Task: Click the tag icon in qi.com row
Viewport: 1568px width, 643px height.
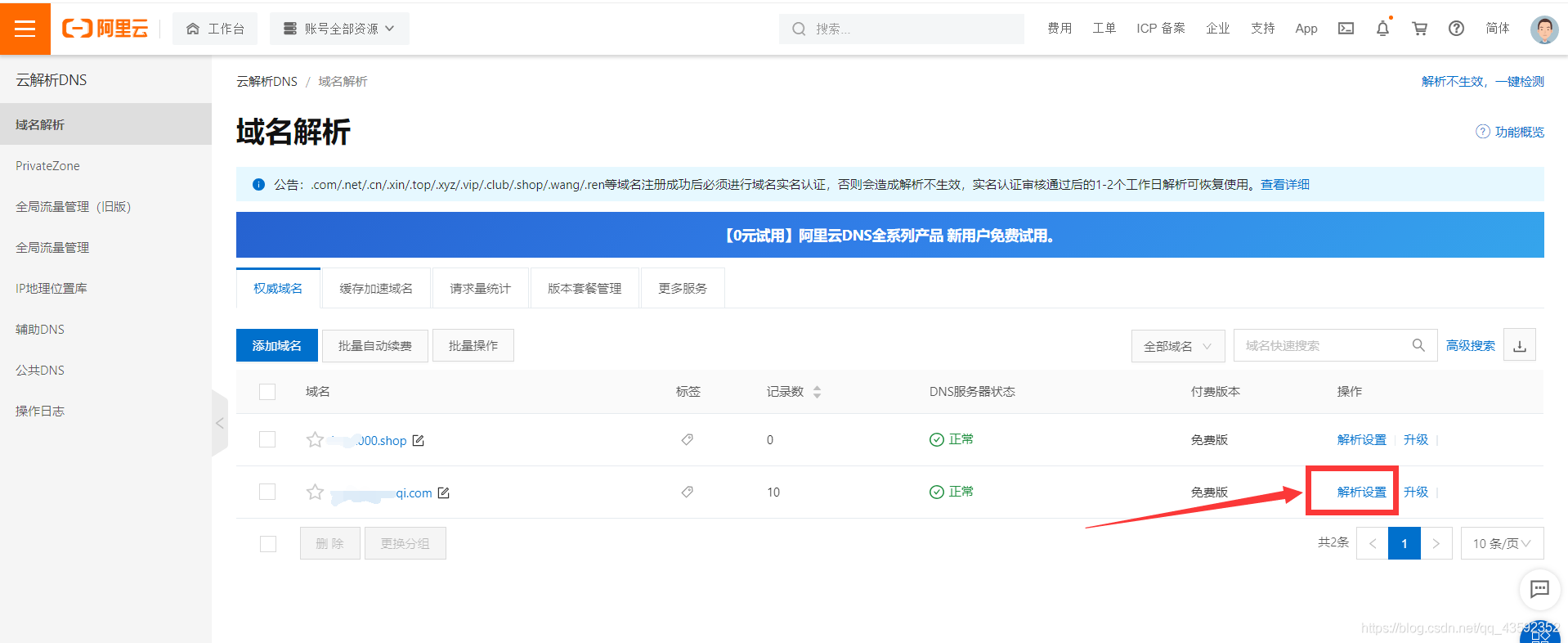Action: pos(687,492)
